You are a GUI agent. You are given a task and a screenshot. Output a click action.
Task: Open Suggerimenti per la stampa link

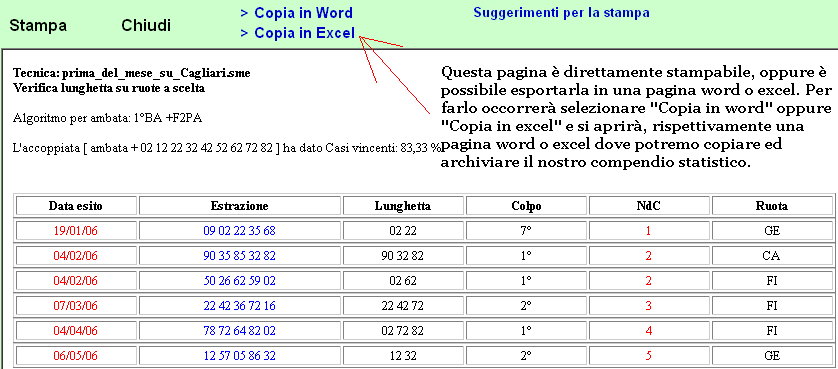[561, 13]
